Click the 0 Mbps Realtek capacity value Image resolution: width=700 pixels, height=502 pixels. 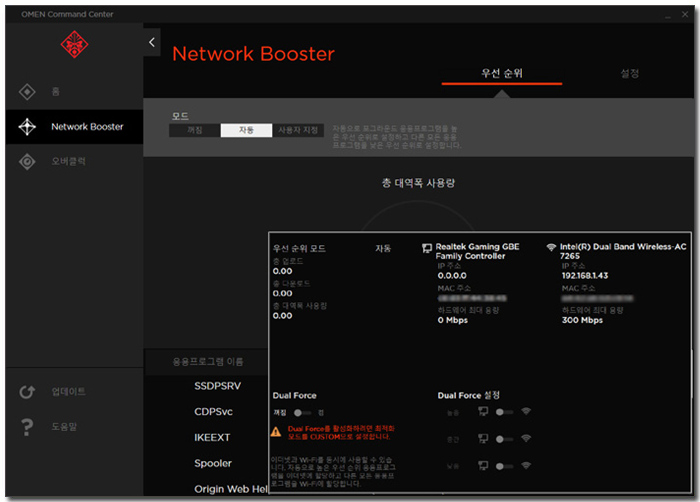(453, 320)
